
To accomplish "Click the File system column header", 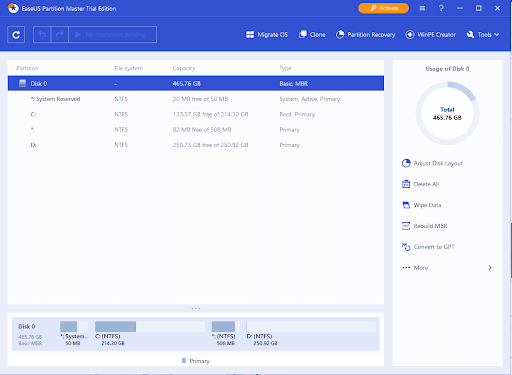I will pyautogui.click(x=128, y=68).
